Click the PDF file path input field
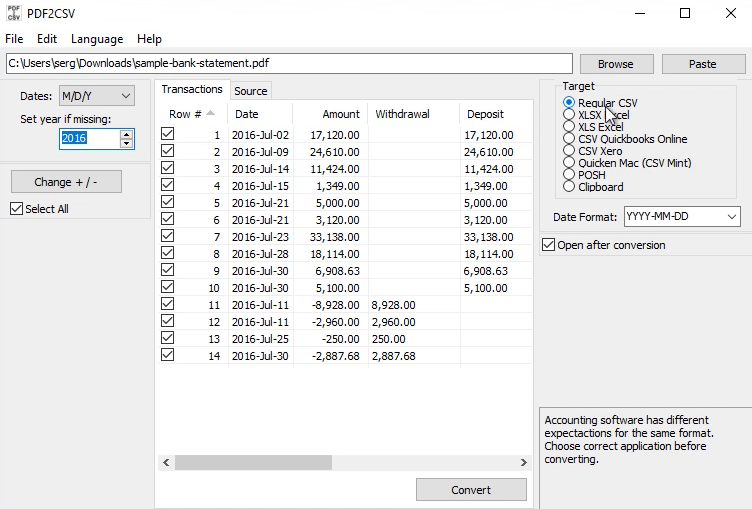Screen dimensions: 752x509 289,63
